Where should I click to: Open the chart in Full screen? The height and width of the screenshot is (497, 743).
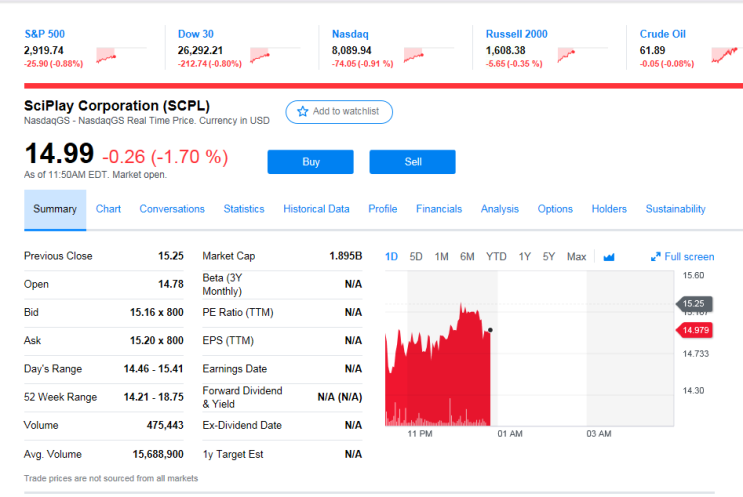pos(682,257)
